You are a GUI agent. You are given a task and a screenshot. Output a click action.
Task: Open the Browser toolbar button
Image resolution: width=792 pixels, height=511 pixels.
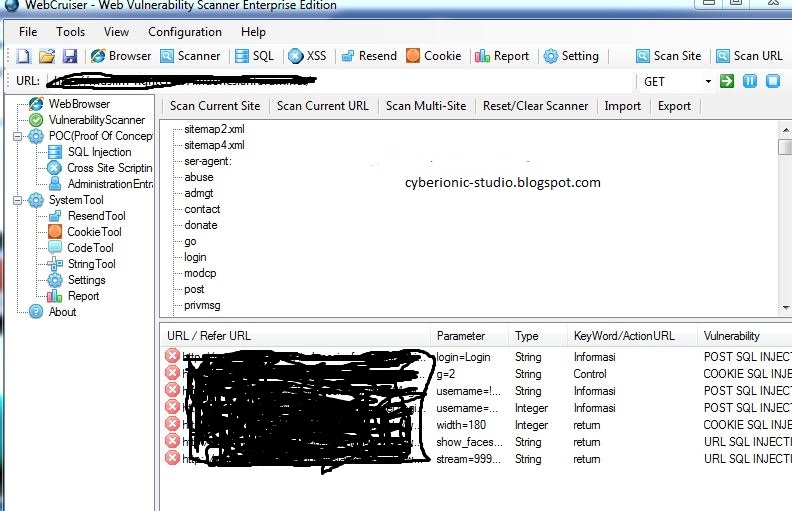coord(121,56)
